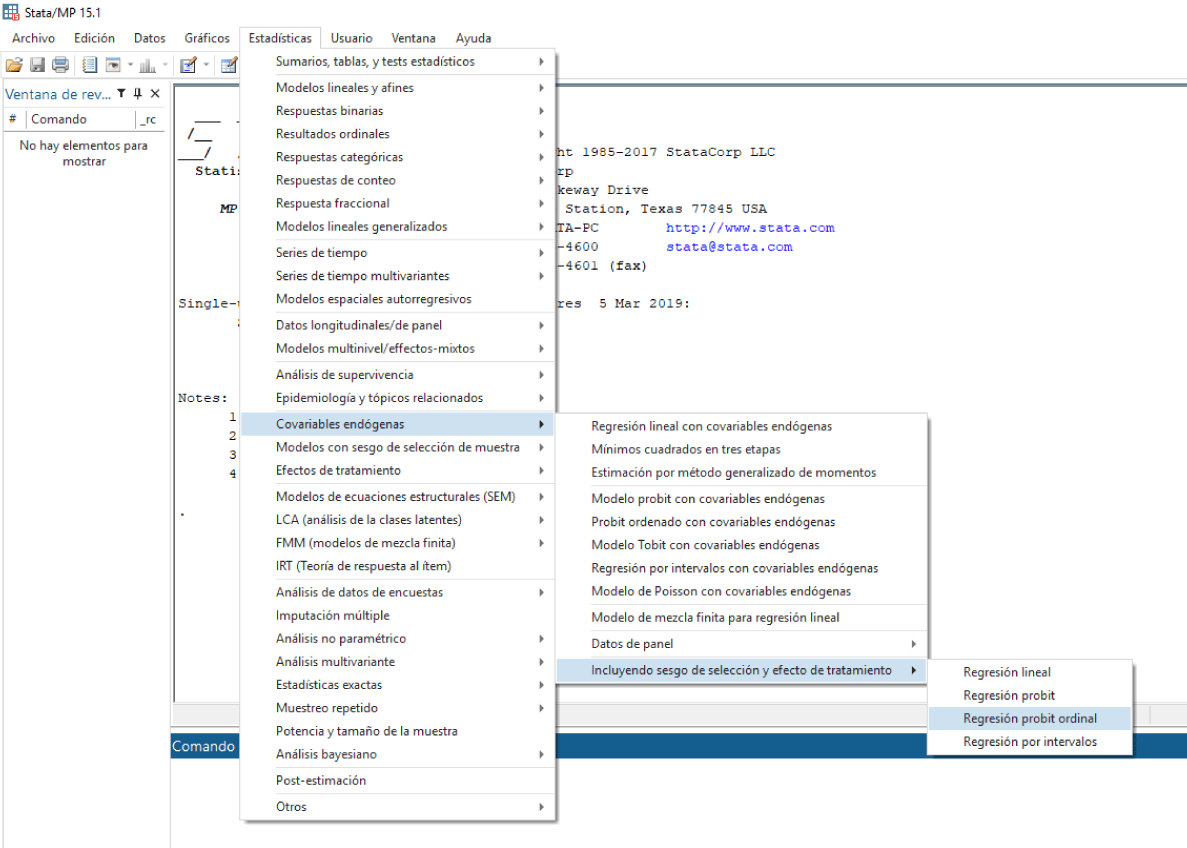Click the _rc column header
1187x848 pixels.
click(x=150, y=120)
